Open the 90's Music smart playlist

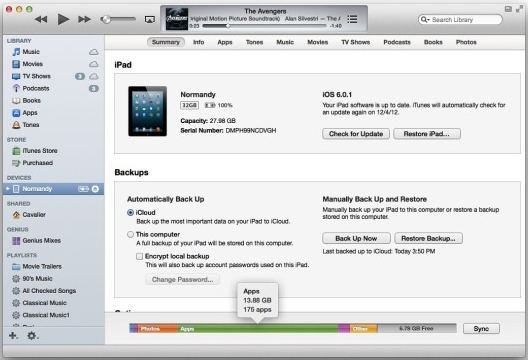pyautogui.click(x=37, y=279)
